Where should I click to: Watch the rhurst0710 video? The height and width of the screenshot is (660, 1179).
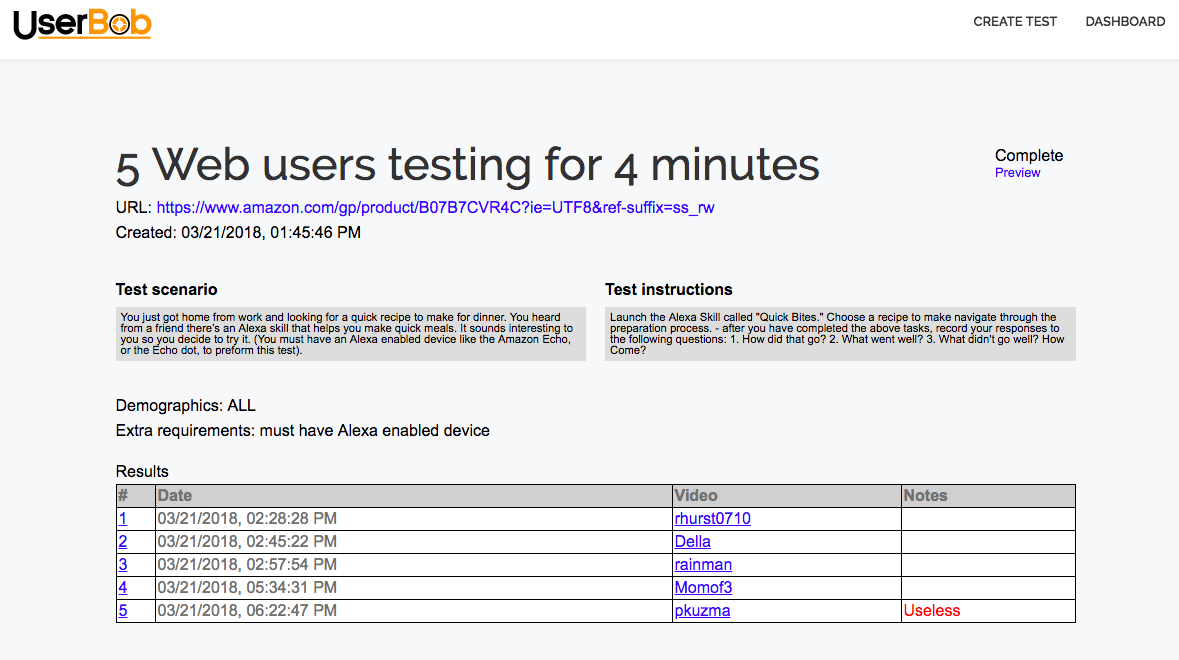pos(712,519)
